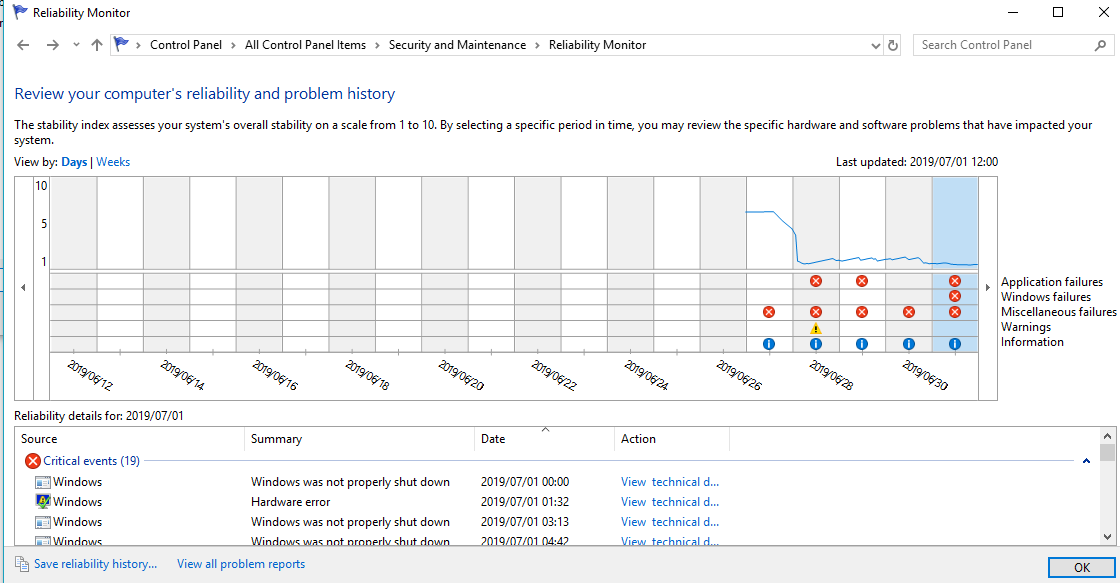The image size is (1120, 583).
Task: Click the Information icon for 2019/06/29
Action: 862,344
